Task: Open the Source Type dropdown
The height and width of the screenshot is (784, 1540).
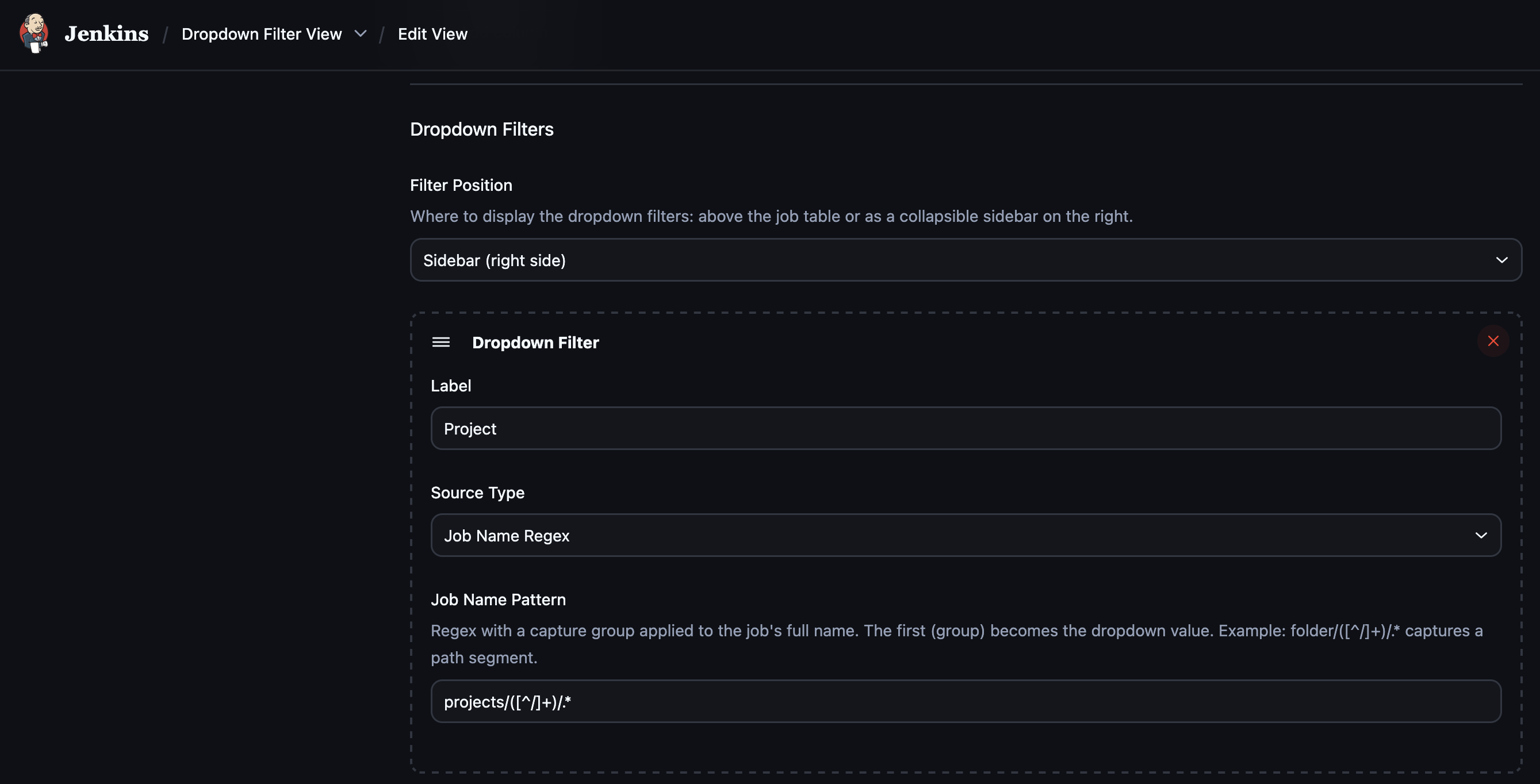Action: (965, 535)
